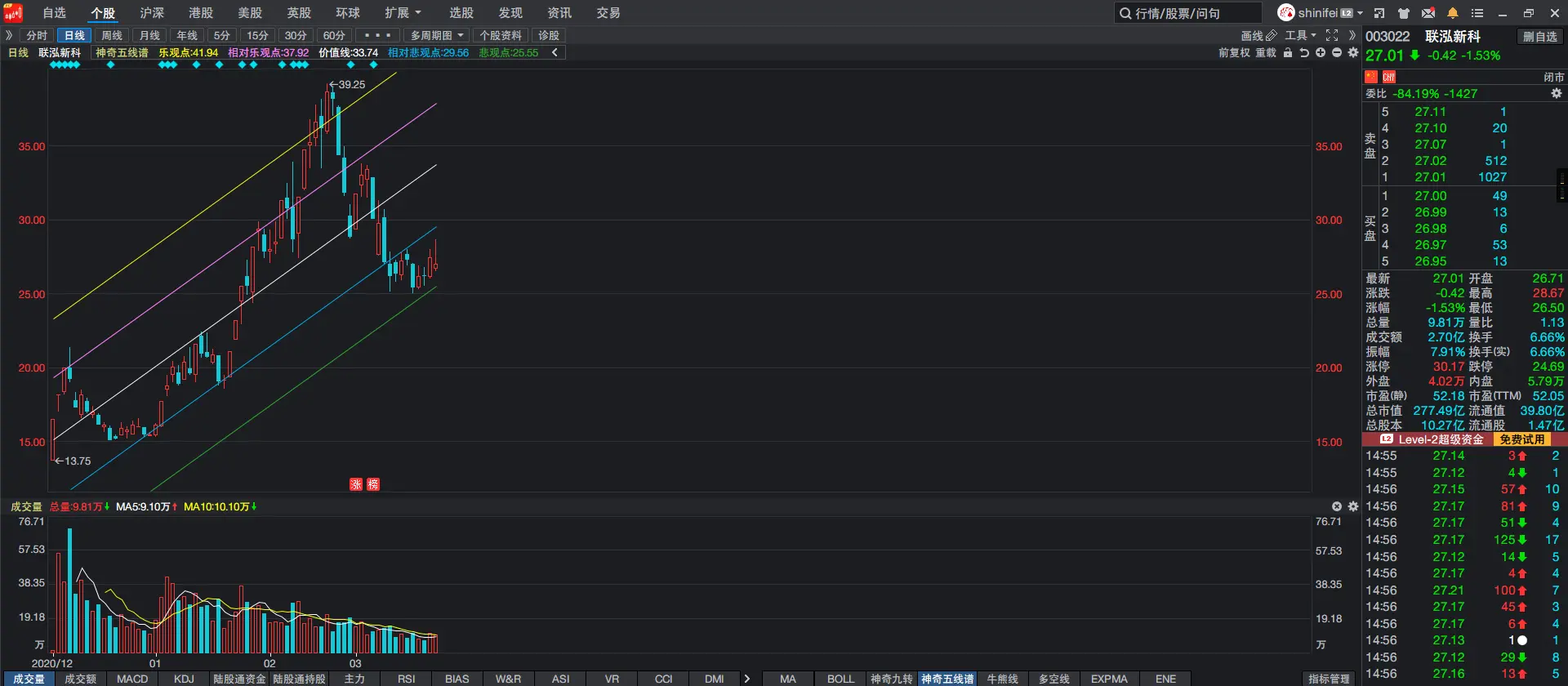The height and width of the screenshot is (686, 1568).
Task: Click the pop-out window icon beside username
Action: coord(1379,13)
